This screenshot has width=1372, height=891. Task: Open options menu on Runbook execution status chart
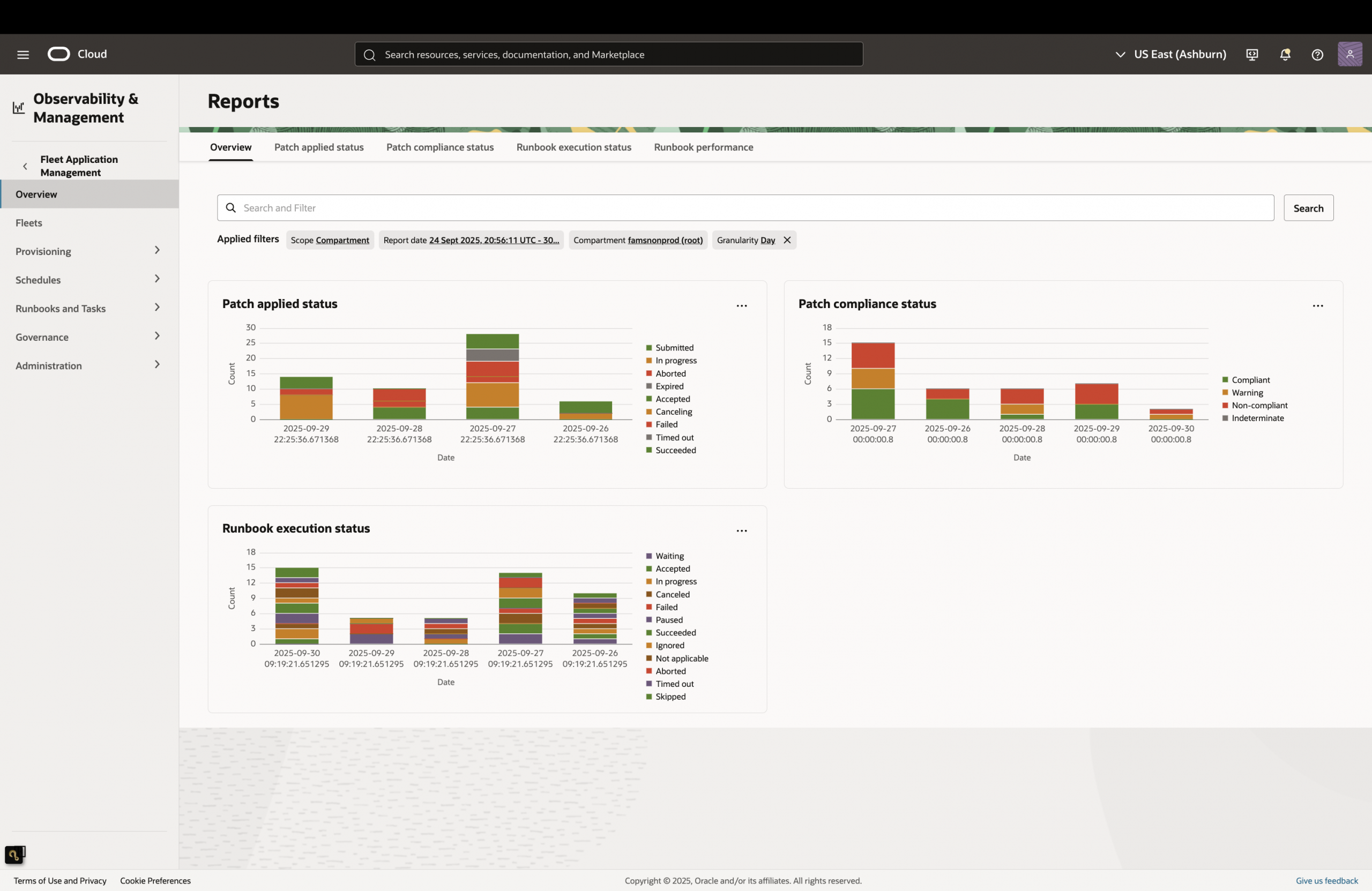tap(741, 530)
